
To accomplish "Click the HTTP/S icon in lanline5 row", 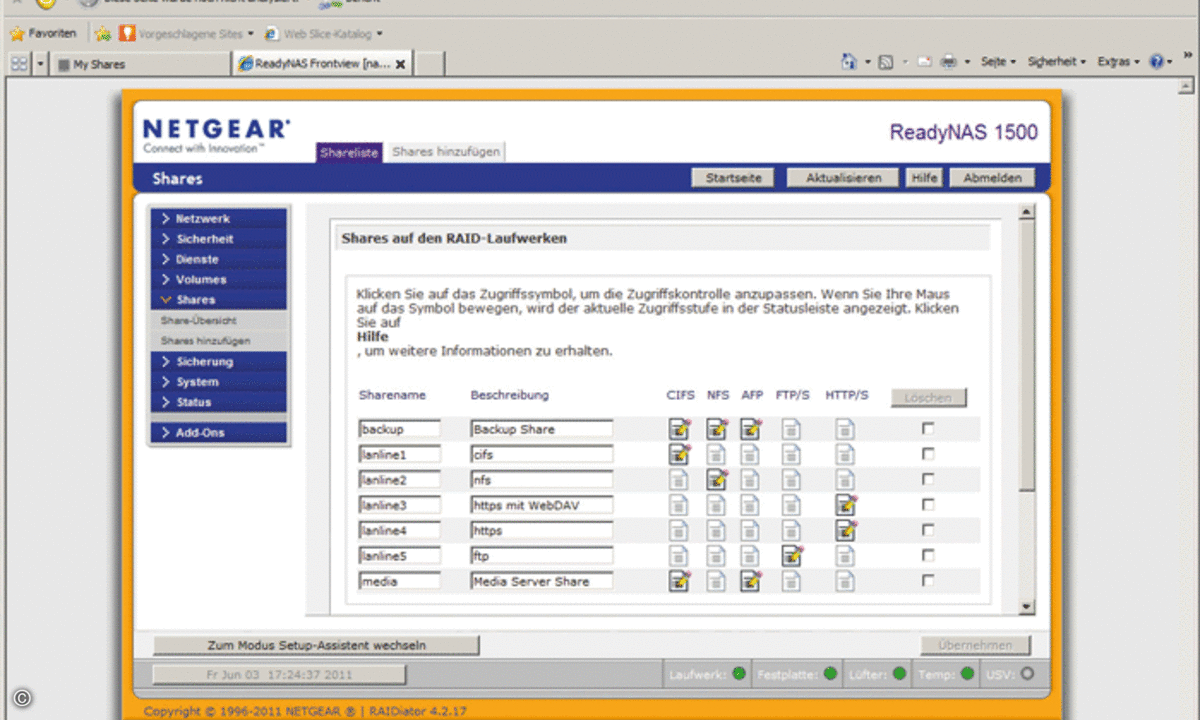I will click(x=846, y=556).
